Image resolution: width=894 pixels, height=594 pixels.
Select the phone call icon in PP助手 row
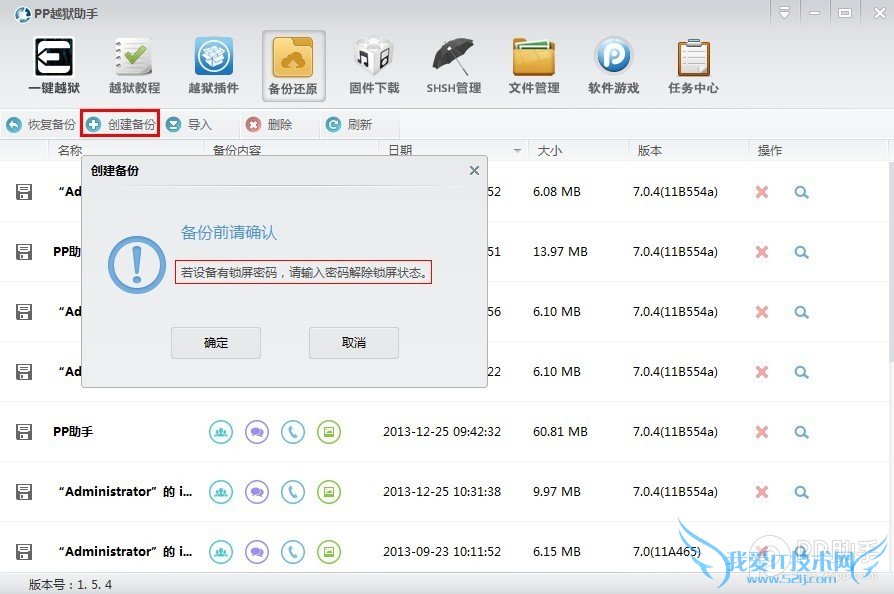click(x=292, y=432)
